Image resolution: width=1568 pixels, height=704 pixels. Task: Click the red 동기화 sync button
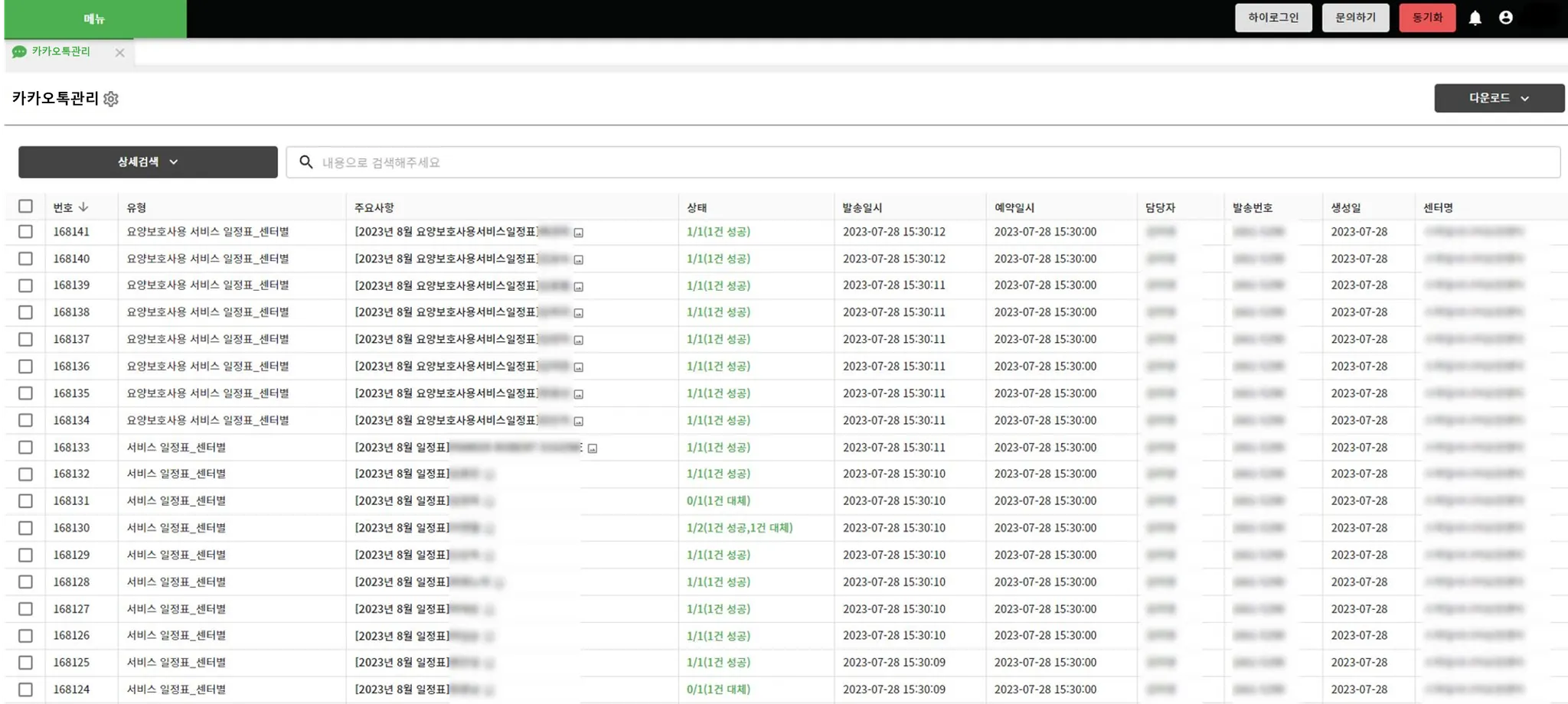(x=1427, y=18)
